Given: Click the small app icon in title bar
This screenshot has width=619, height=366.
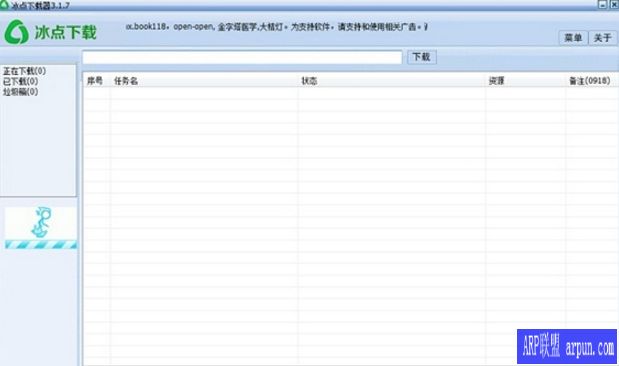Looking at the screenshot, I should click(x=4, y=4).
